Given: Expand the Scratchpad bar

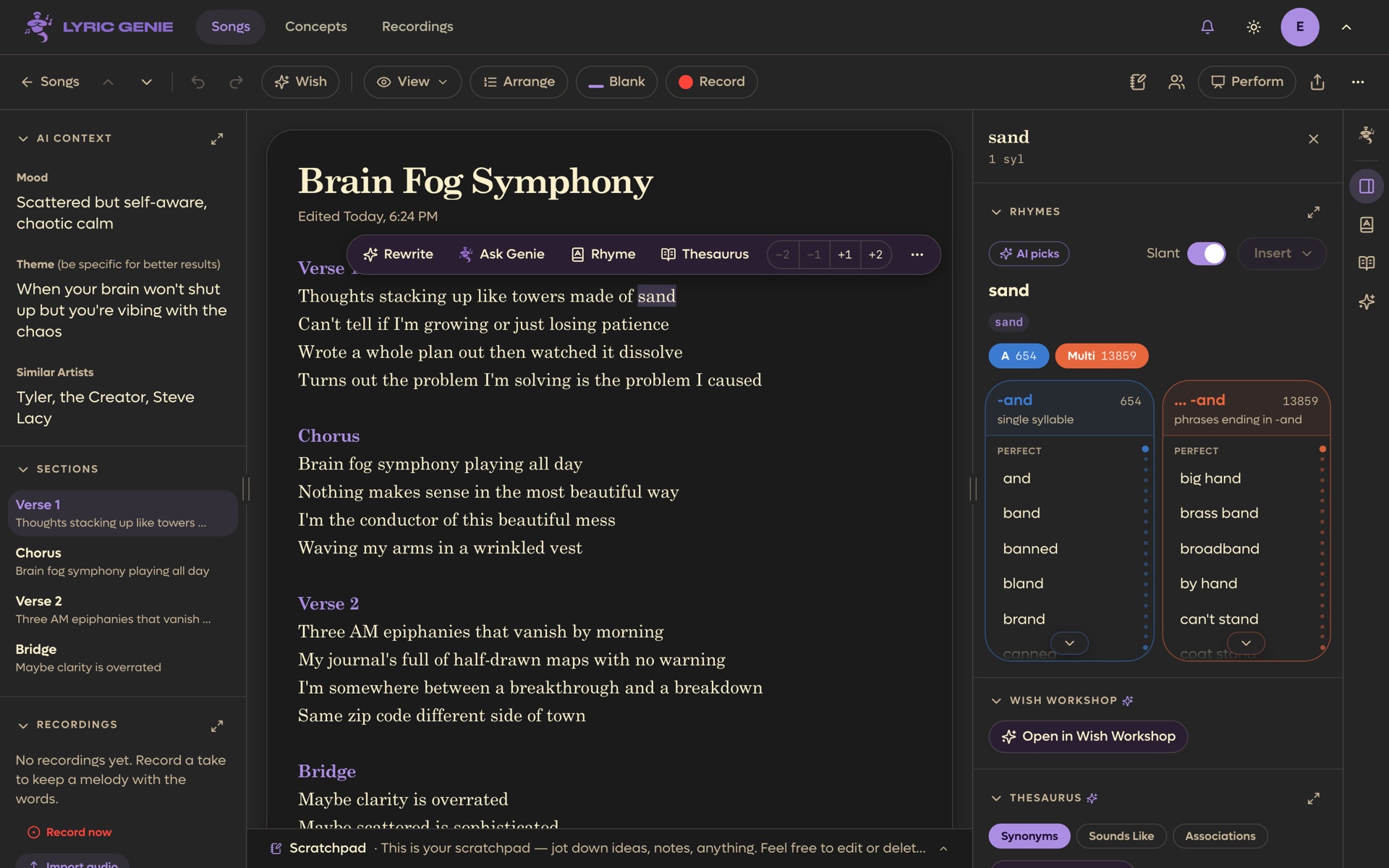Looking at the screenshot, I should tap(943, 848).
